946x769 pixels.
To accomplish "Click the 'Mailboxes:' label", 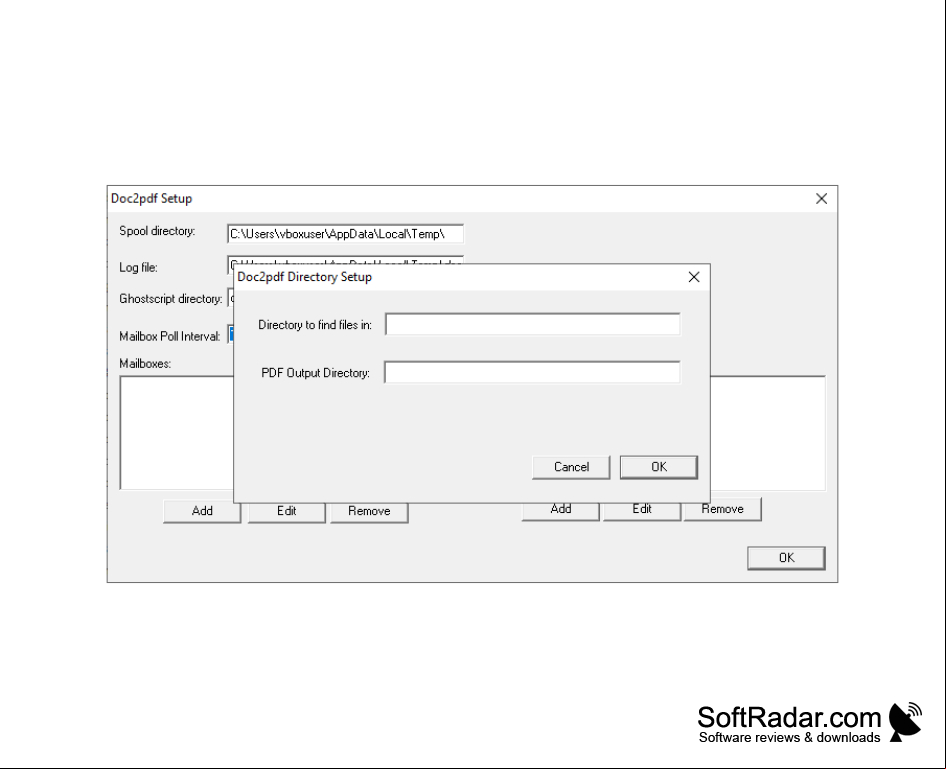I will click(145, 364).
